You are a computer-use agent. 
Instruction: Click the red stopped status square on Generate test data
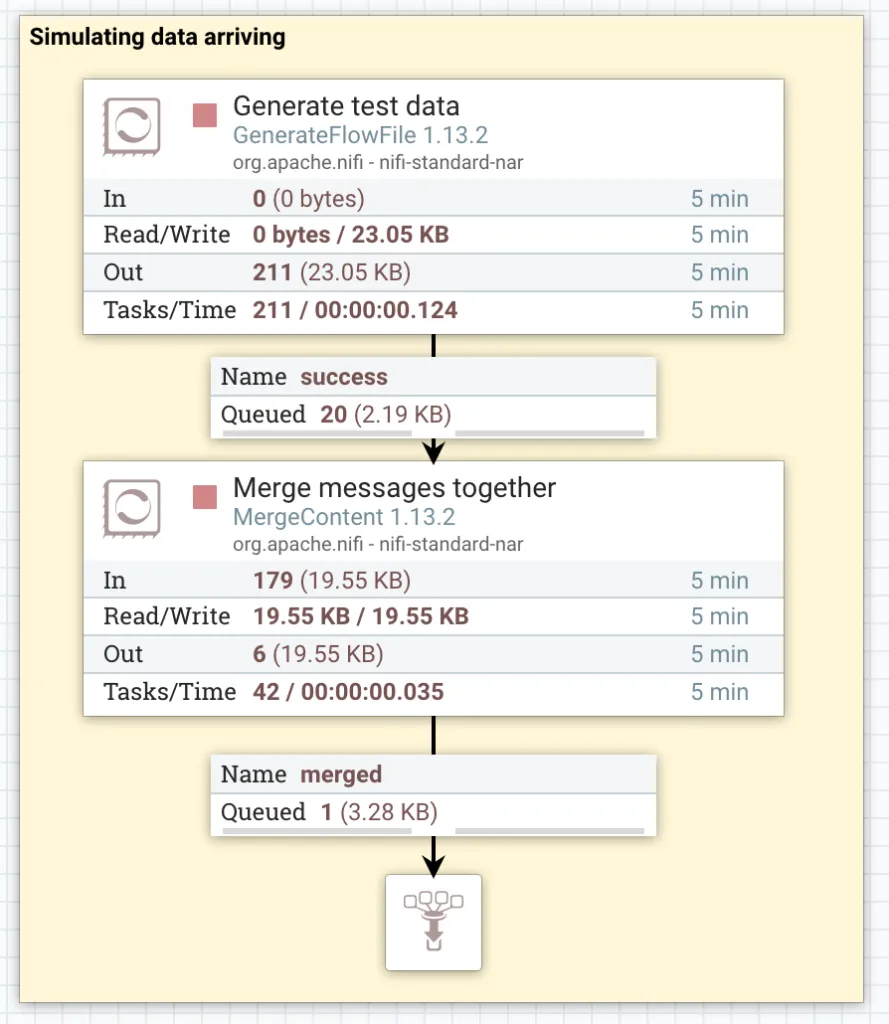coord(205,115)
